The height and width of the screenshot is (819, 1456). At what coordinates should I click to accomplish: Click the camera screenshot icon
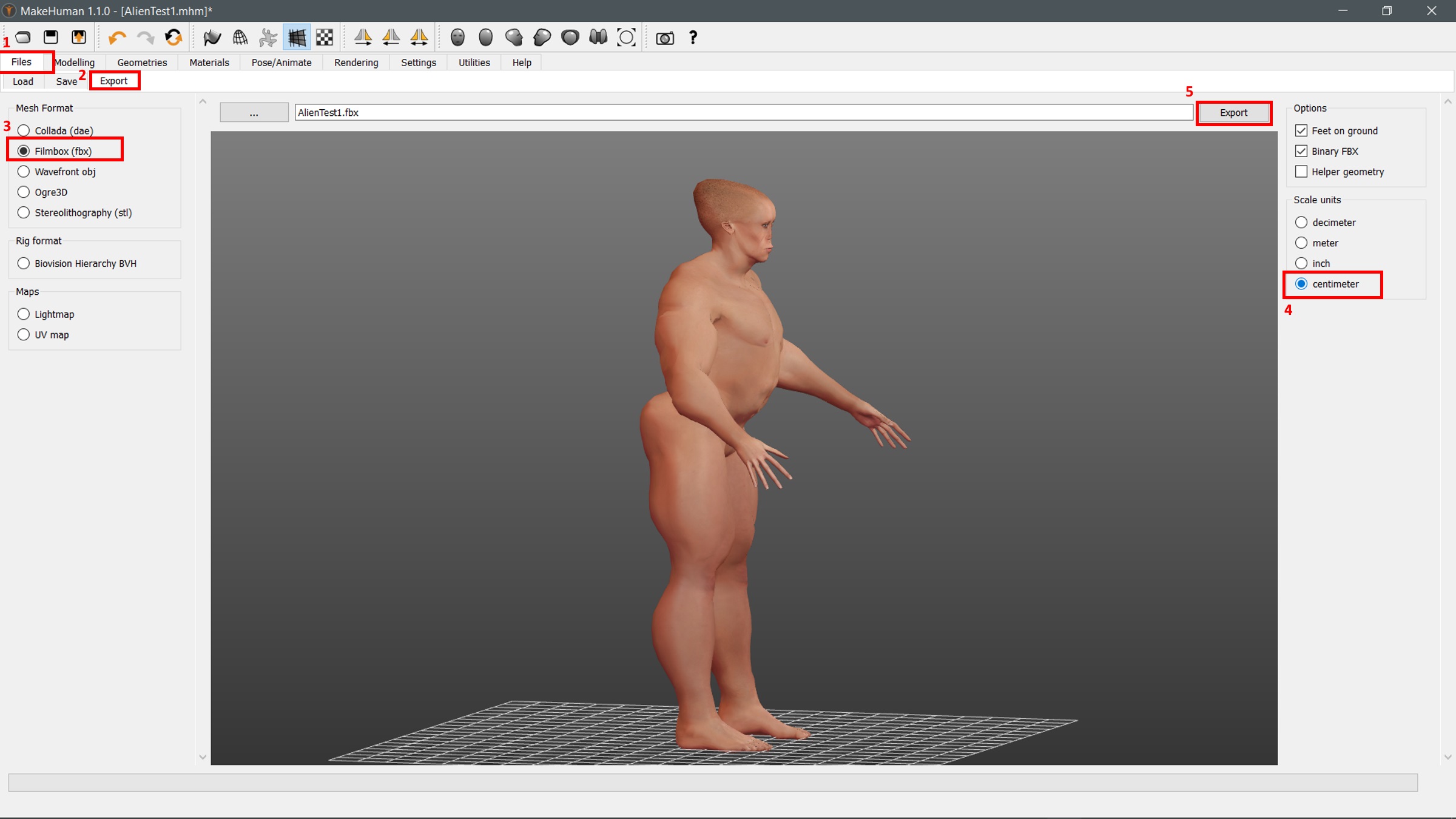tap(665, 38)
